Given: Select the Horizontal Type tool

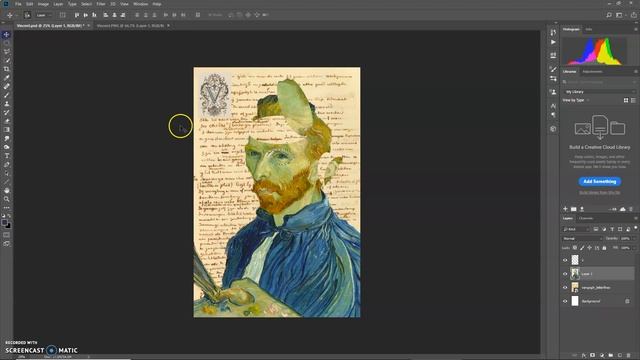Looking at the screenshot, I should pyautogui.click(x=7, y=156).
